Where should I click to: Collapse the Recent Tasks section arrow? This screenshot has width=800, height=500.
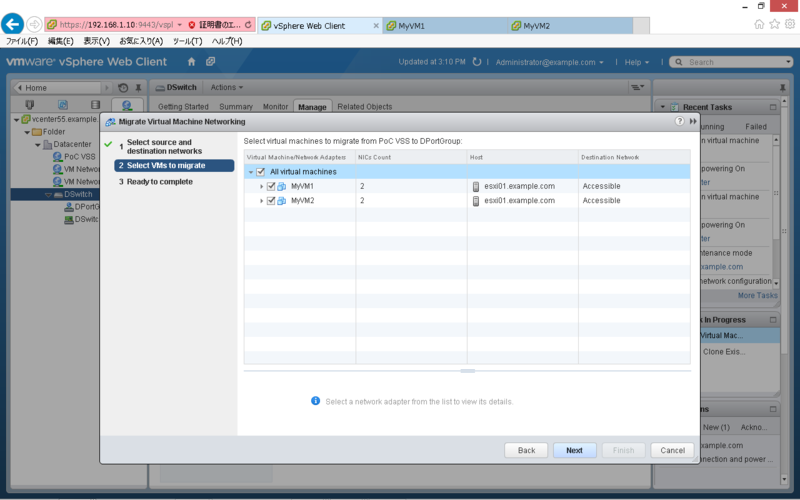pos(663,107)
